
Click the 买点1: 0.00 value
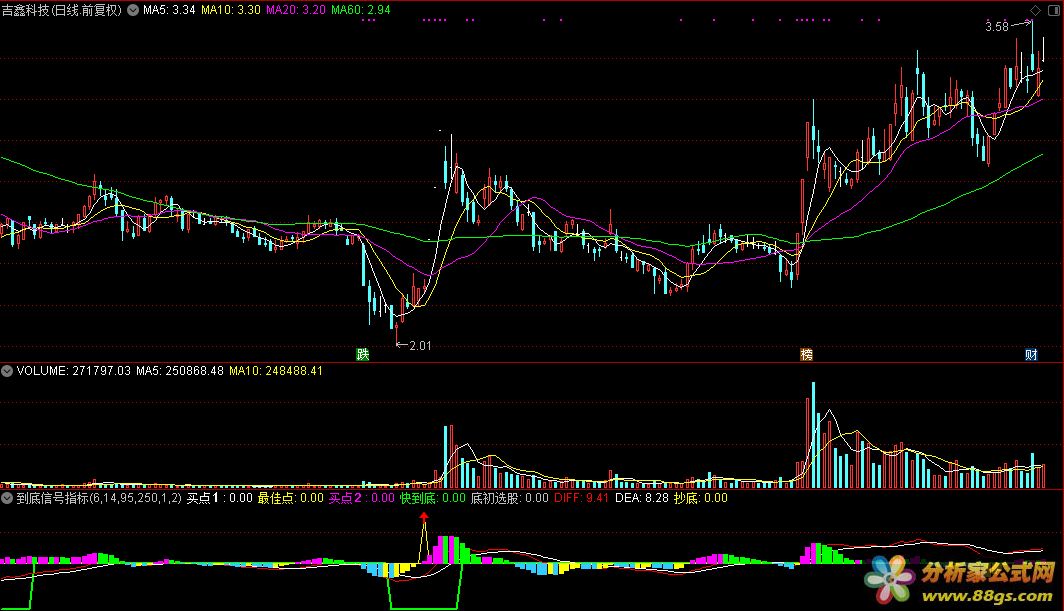[x=220, y=498]
